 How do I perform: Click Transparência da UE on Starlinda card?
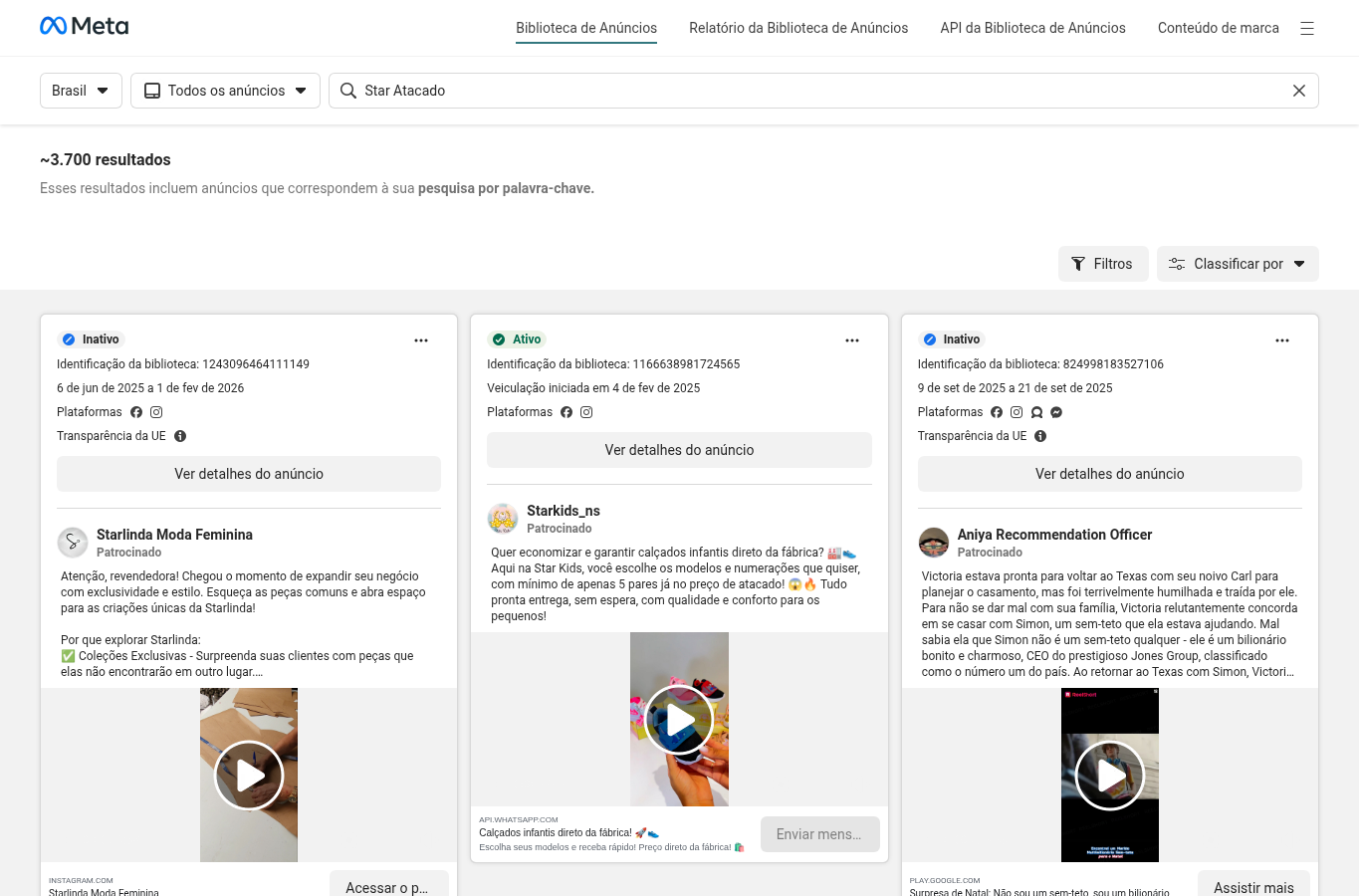112,436
